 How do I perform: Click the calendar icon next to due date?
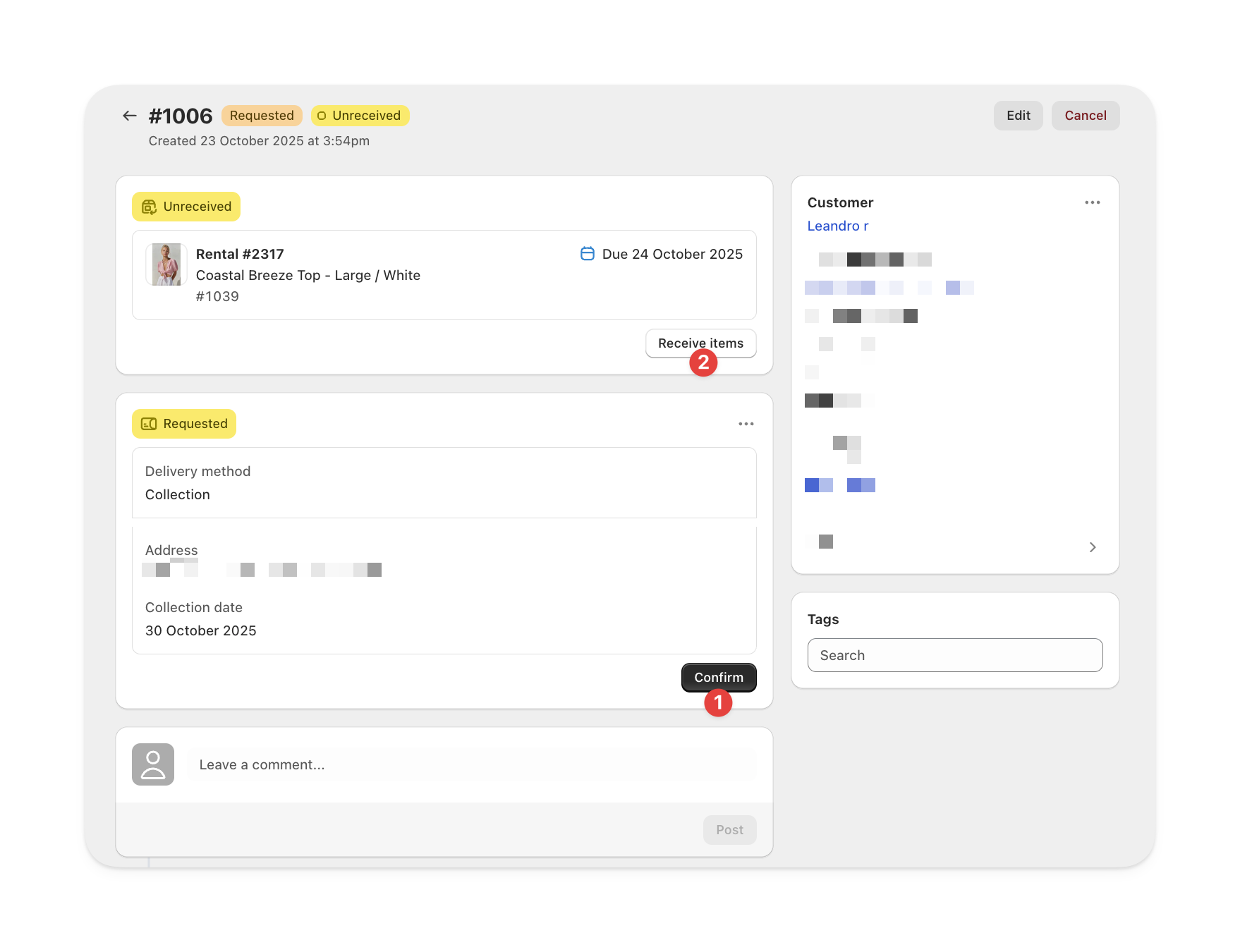coord(587,254)
